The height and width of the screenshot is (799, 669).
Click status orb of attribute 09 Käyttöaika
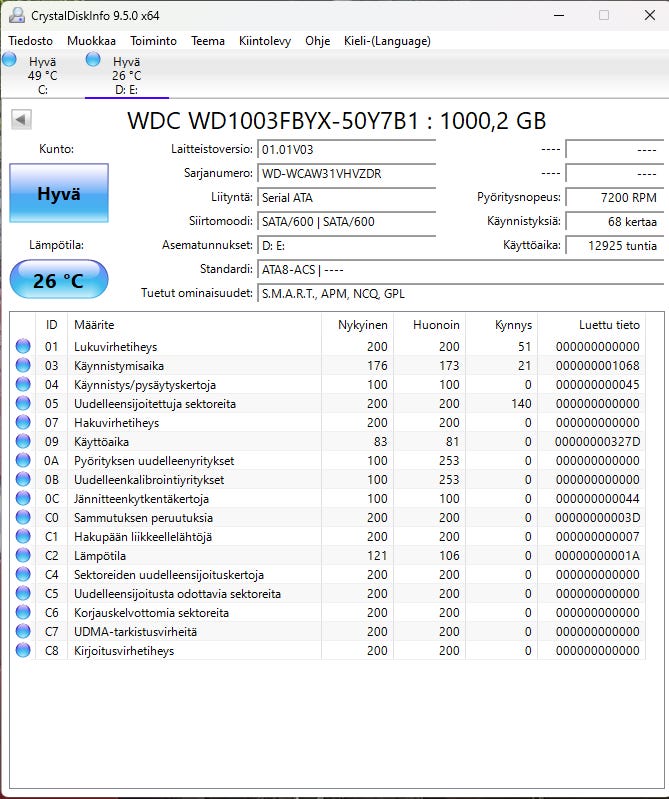pos(23,441)
